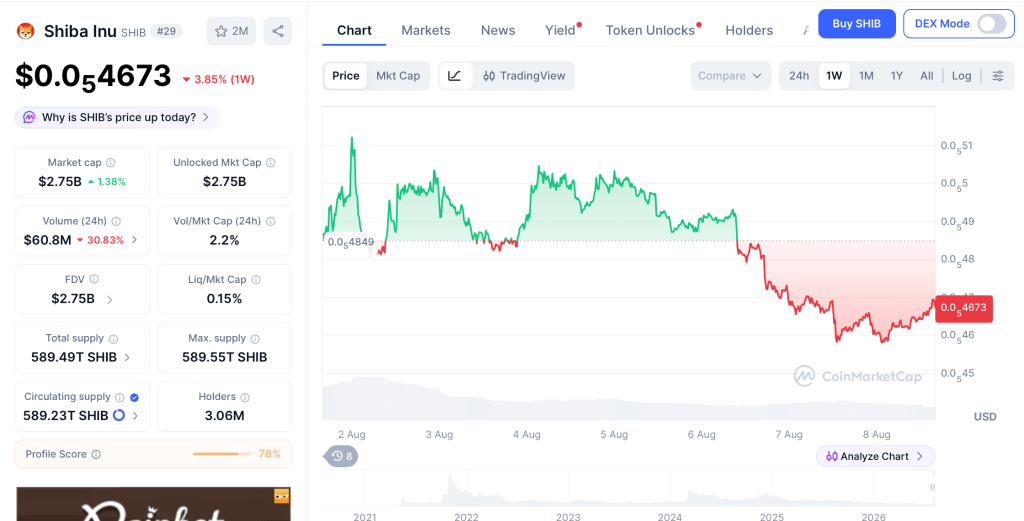The image size is (1024, 521).
Task: Click the Holders info icon
Action: 245,397
